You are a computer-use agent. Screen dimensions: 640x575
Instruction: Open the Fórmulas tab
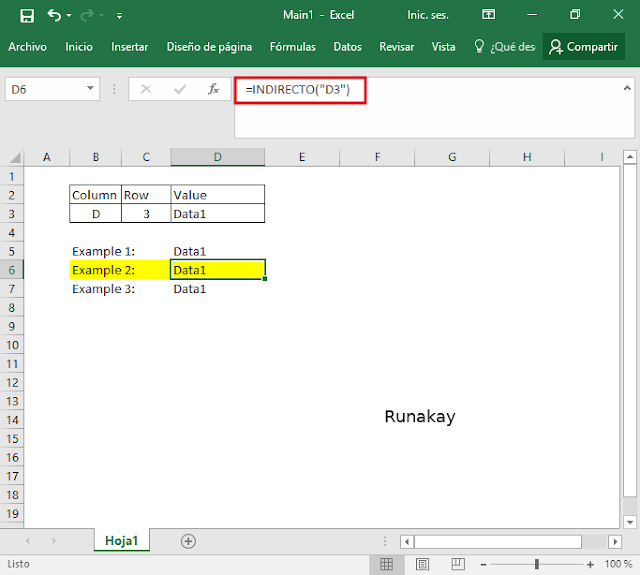click(293, 47)
